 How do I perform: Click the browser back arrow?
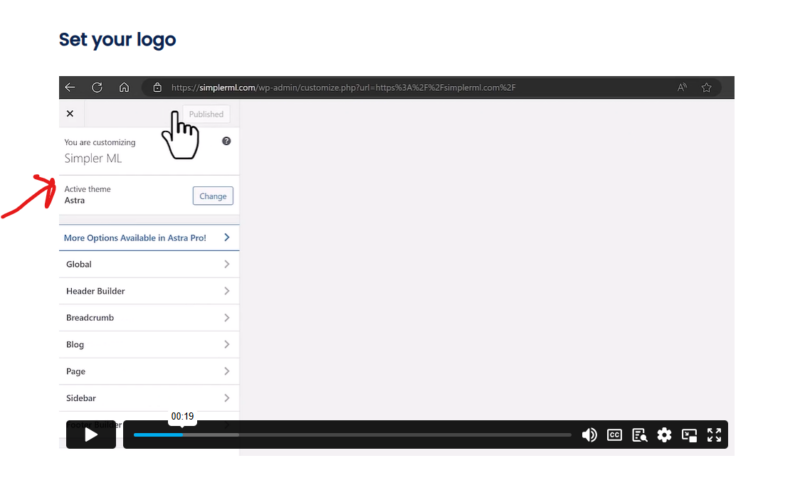coord(70,87)
